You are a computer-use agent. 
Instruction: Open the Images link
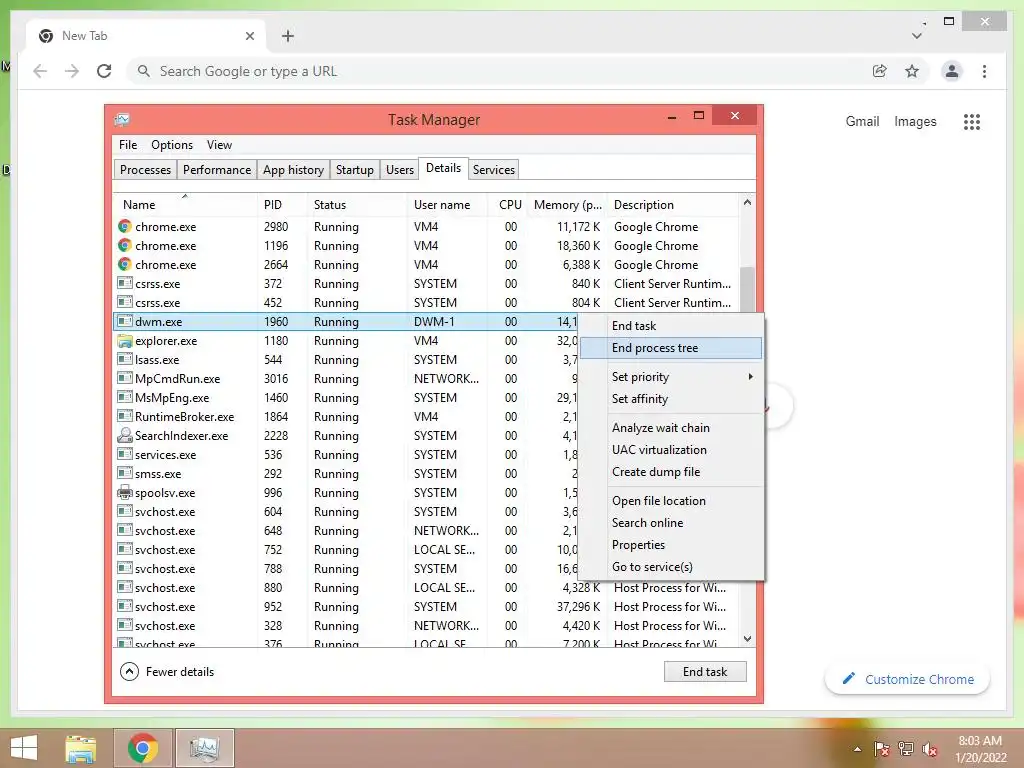point(915,121)
